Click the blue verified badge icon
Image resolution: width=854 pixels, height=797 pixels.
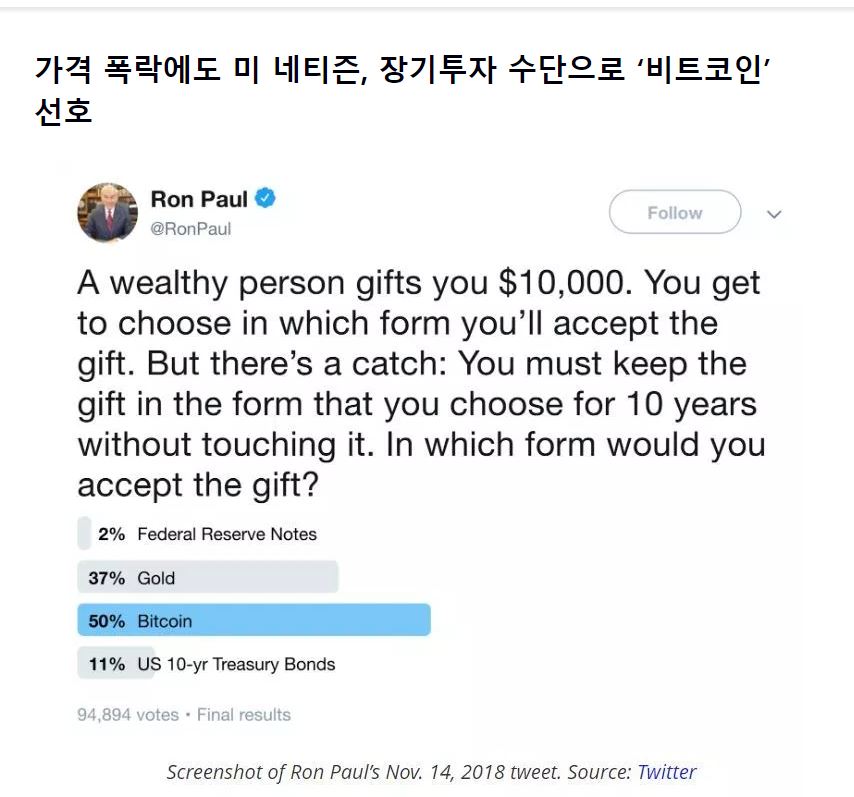(x=265, y=198)
